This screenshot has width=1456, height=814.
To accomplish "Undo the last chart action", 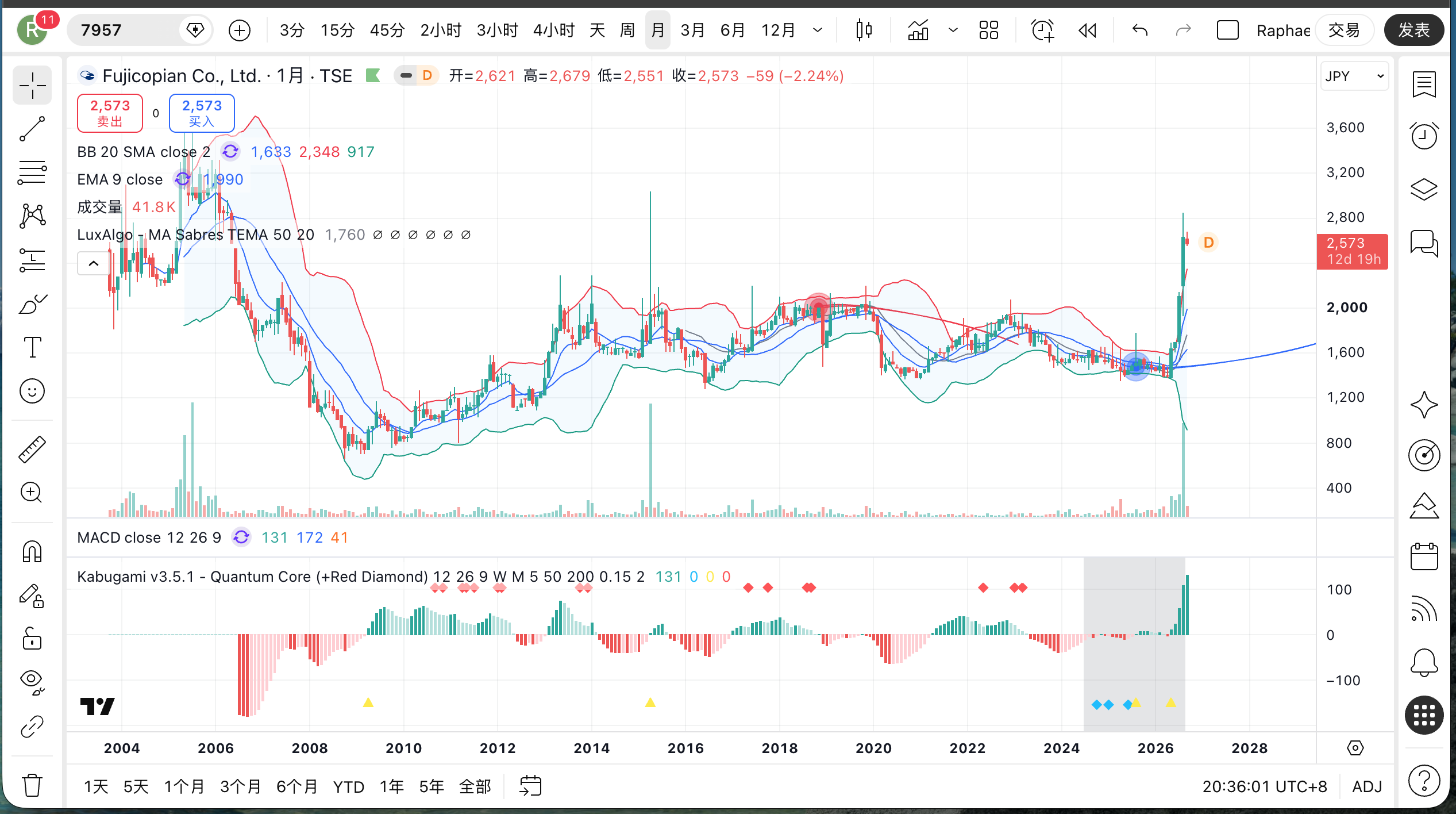I will 1140,30.
